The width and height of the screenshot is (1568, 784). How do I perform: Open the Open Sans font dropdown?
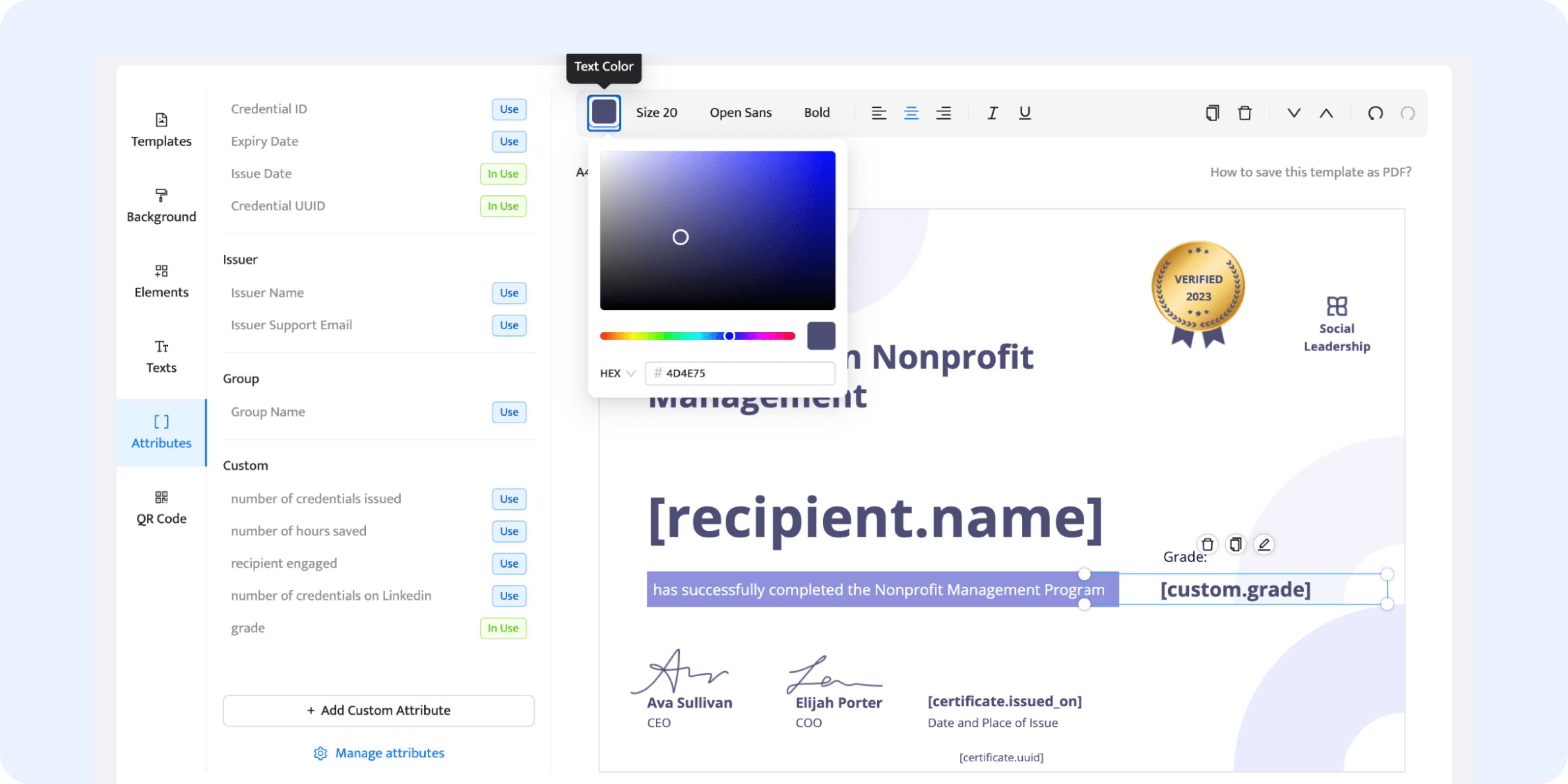[740, 113]
